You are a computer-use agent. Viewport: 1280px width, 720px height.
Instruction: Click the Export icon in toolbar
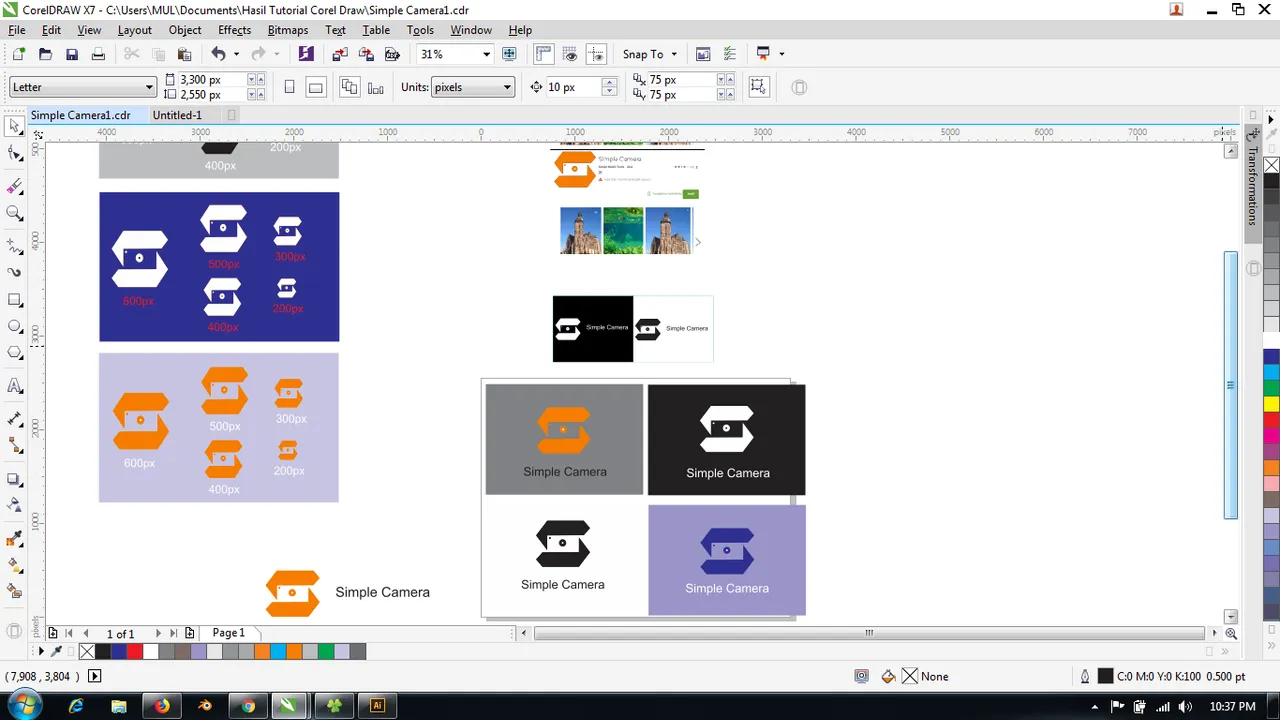[366, 54]
